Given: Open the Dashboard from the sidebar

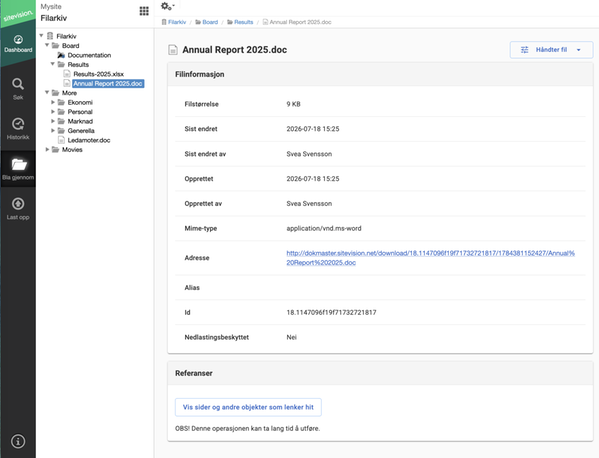Looking at the screenshot, I should pos(18,44).
